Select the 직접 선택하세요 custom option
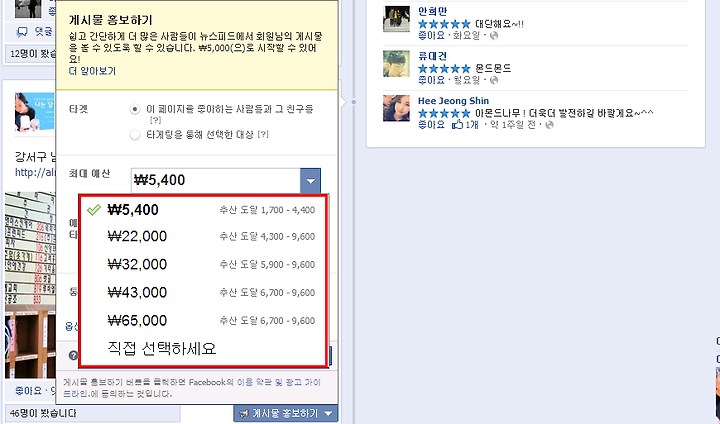Screen dimensions: 720x424 (202, 349)
